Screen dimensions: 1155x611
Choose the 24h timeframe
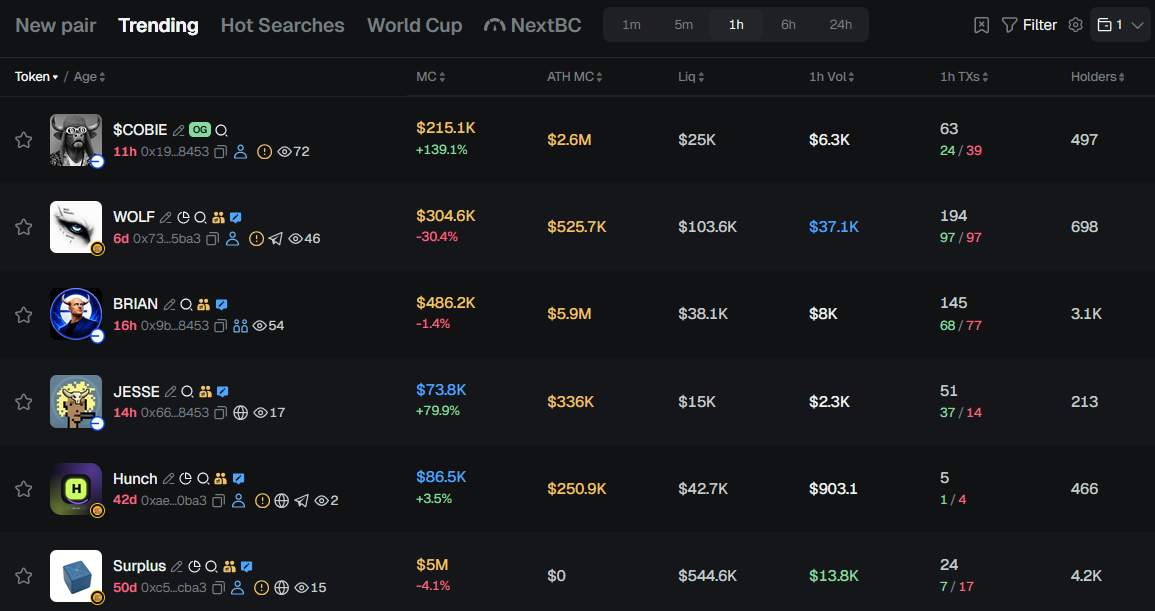[840, 25]
